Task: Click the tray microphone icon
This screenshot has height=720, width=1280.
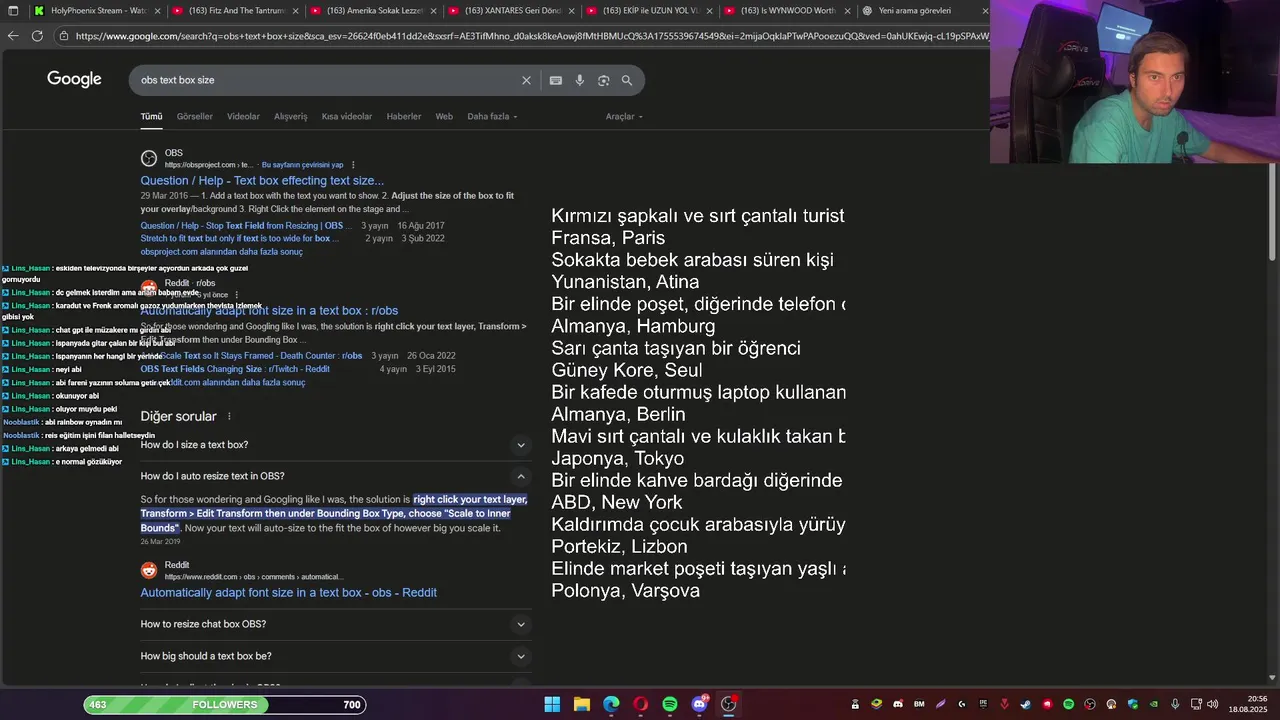Action: (1175, 704)
